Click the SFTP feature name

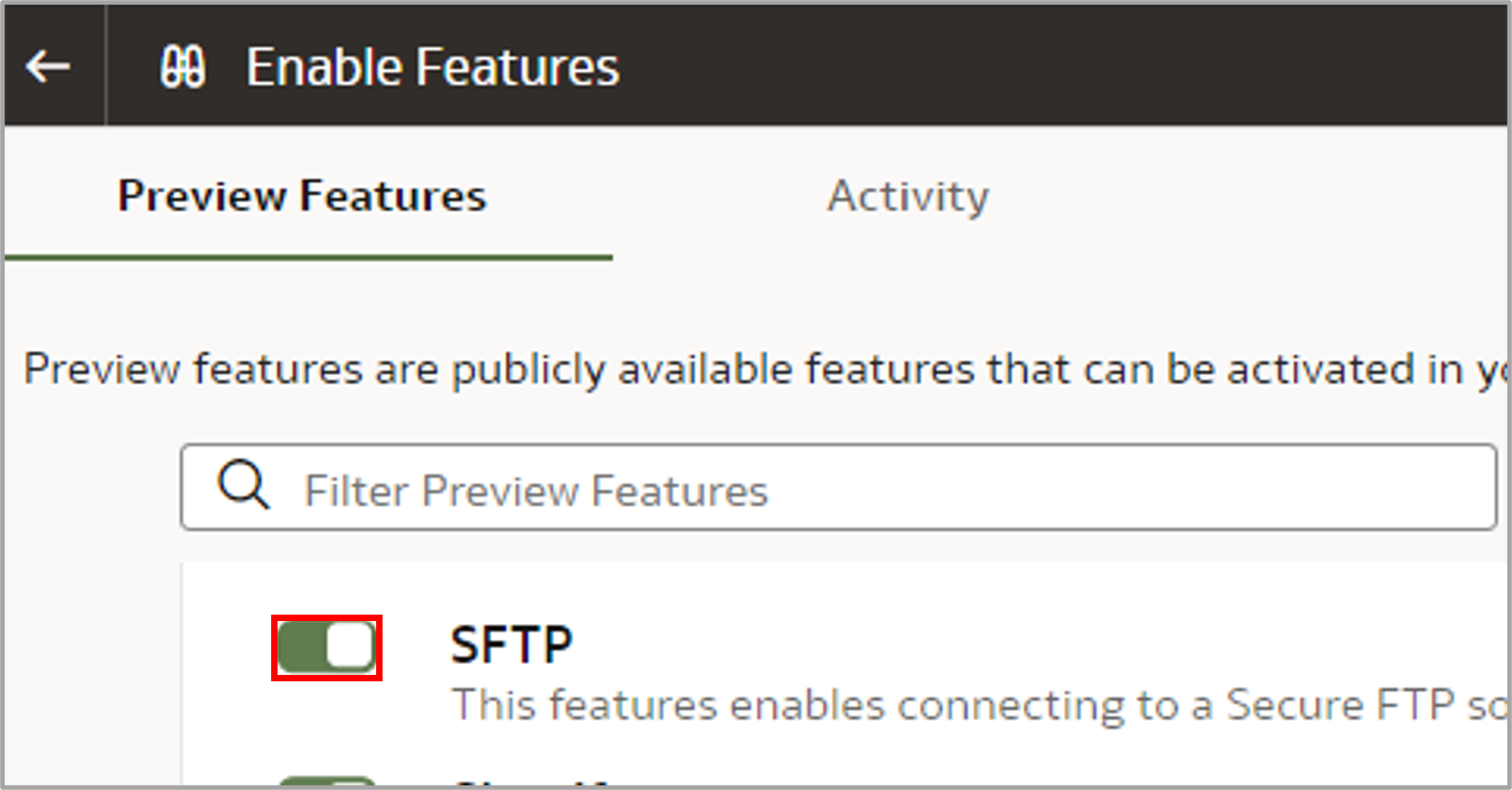(511, 641)
